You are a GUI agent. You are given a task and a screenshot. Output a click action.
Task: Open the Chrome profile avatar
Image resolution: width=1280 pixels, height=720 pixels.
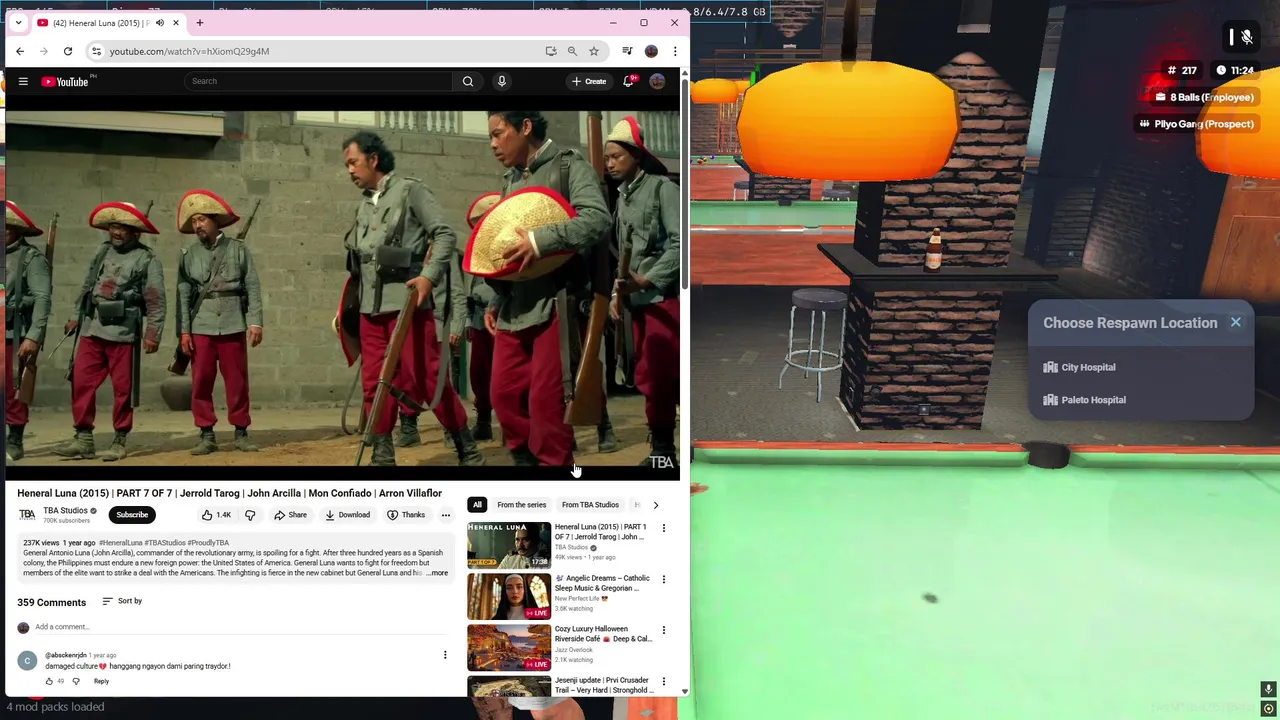pos(651,51)
